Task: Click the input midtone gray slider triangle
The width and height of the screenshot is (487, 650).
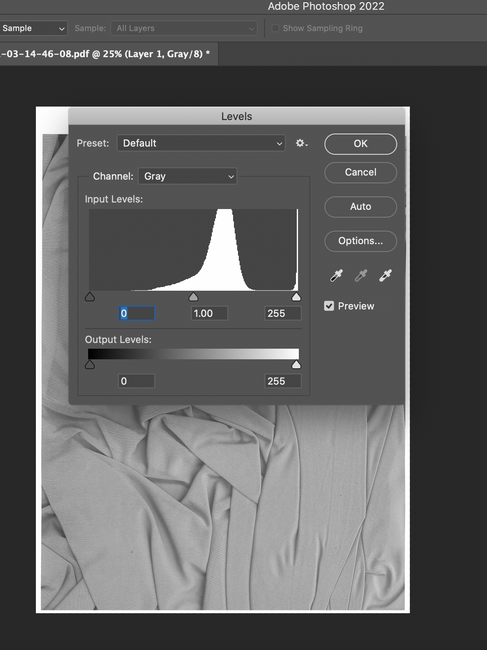Action: (x=193, y=297)
